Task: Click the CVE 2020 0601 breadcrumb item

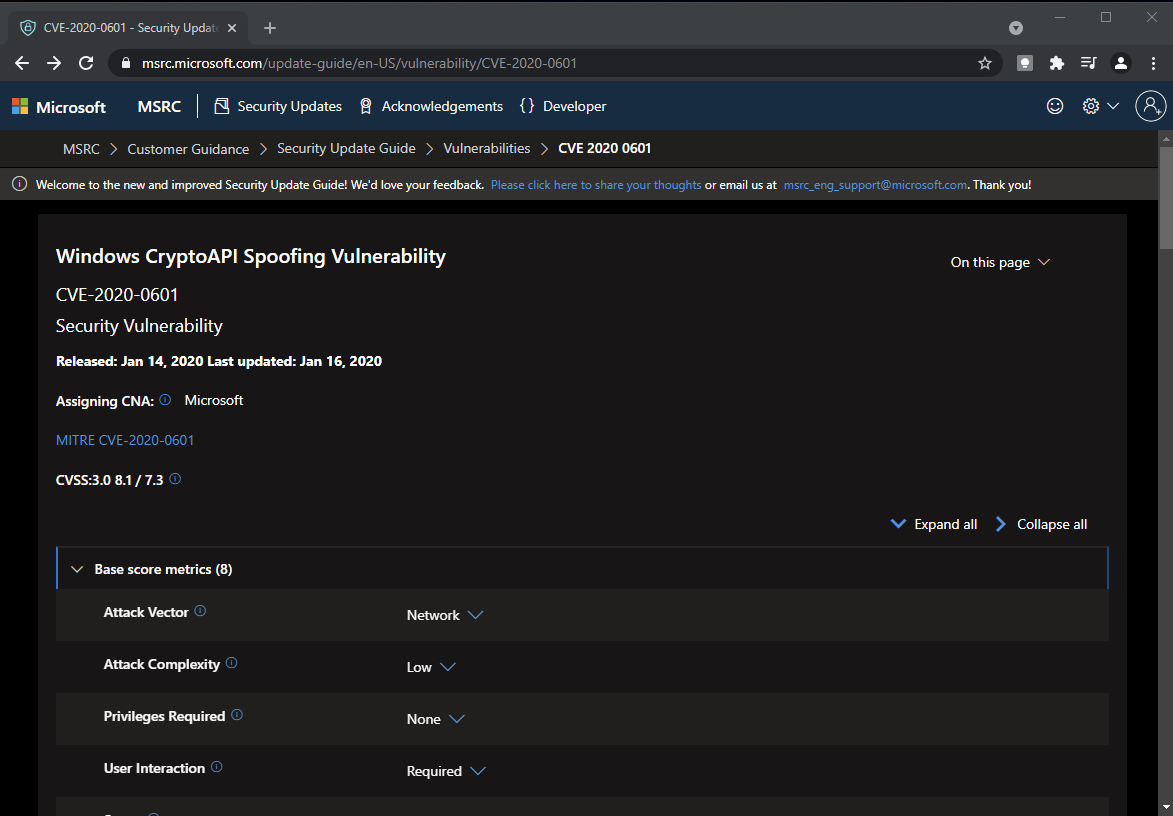Action: coord(604,149)
